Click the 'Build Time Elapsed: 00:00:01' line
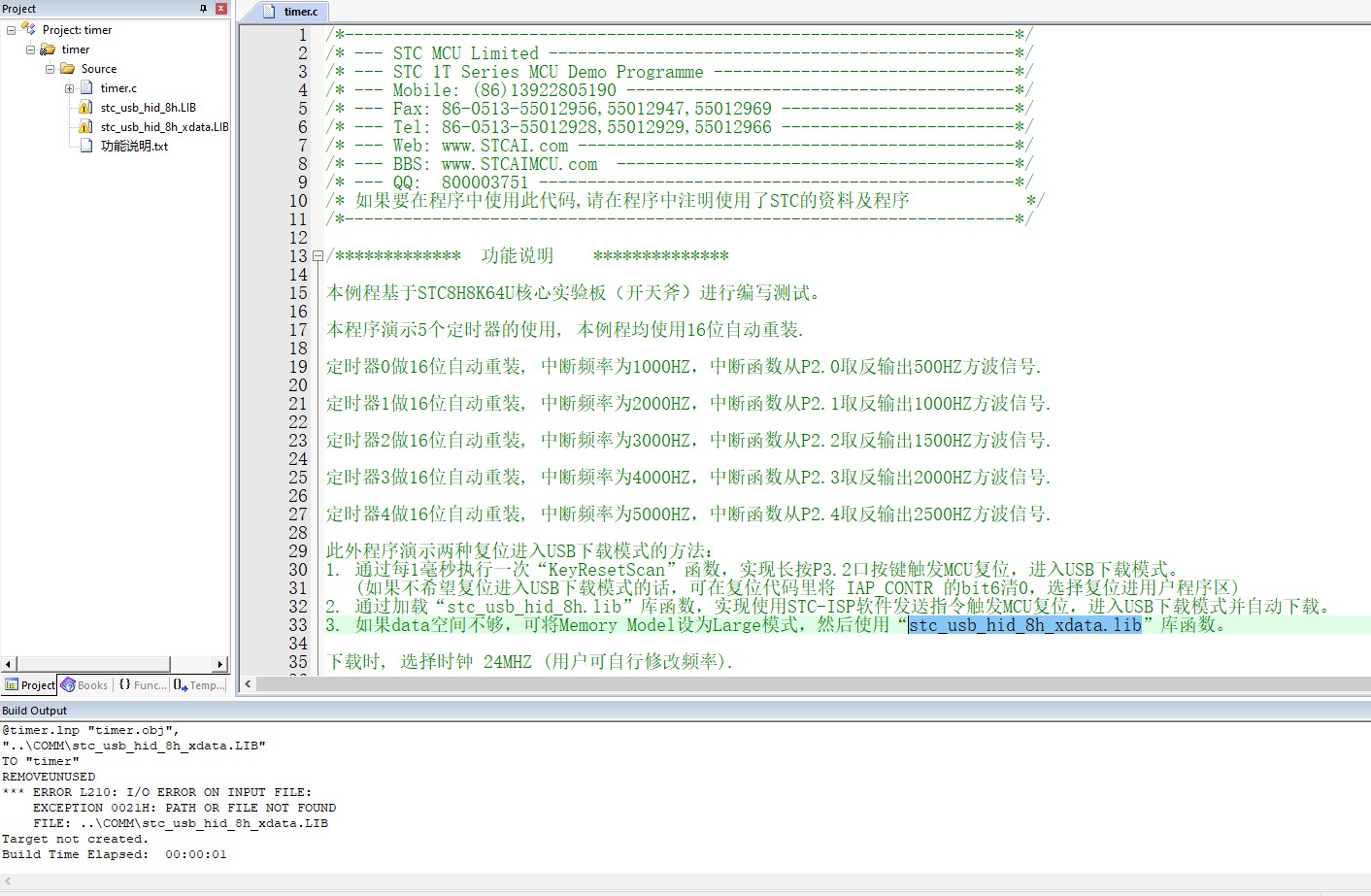Screen dimensions: 1371x896 [x=115, y=854]
